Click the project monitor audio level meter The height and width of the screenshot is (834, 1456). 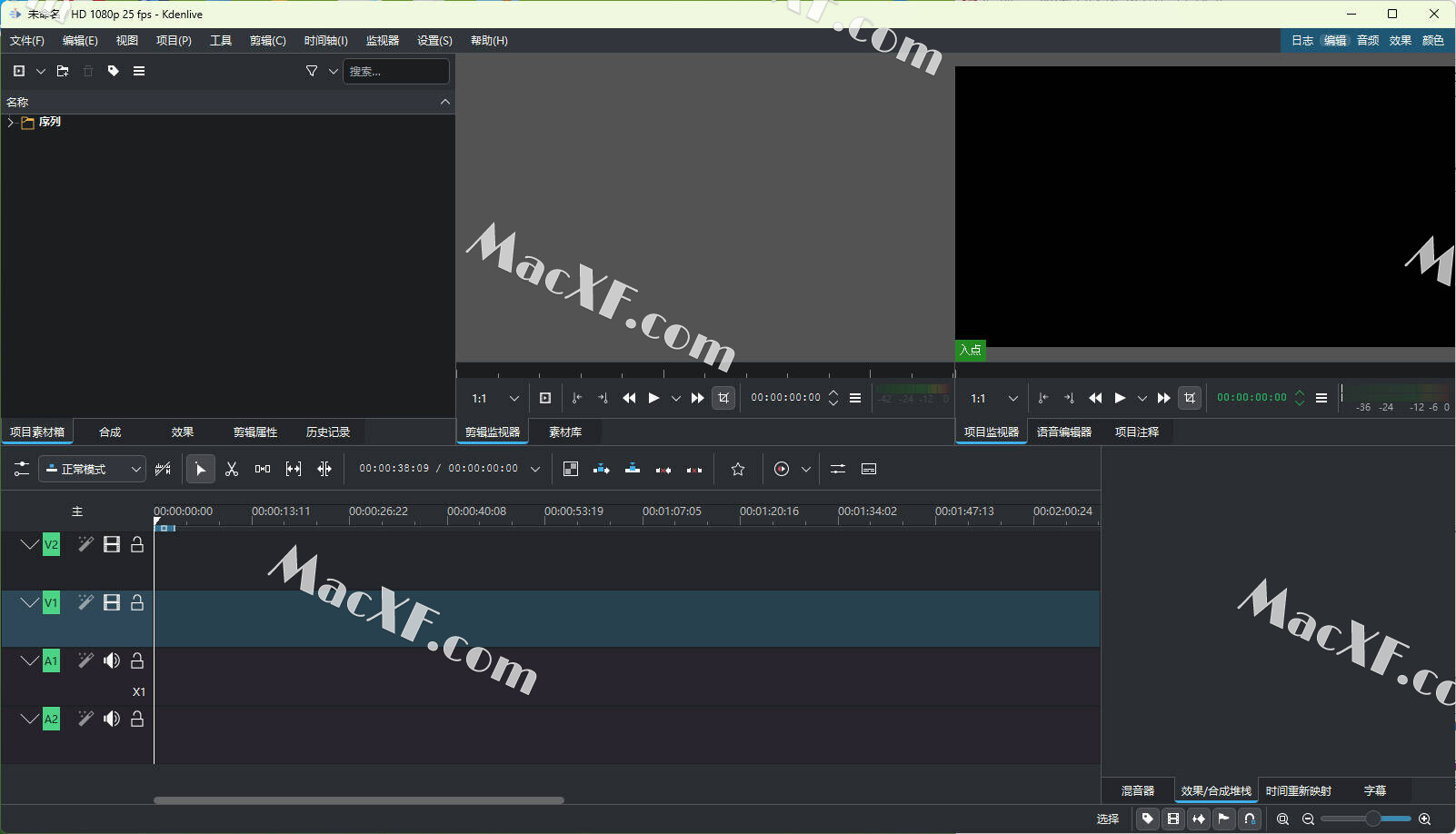click(x=1397, y=398)
